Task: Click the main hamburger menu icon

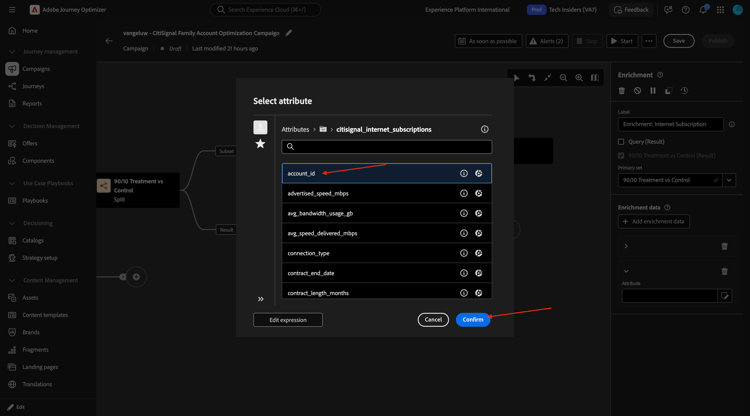Action: click(x=12, y=10)
